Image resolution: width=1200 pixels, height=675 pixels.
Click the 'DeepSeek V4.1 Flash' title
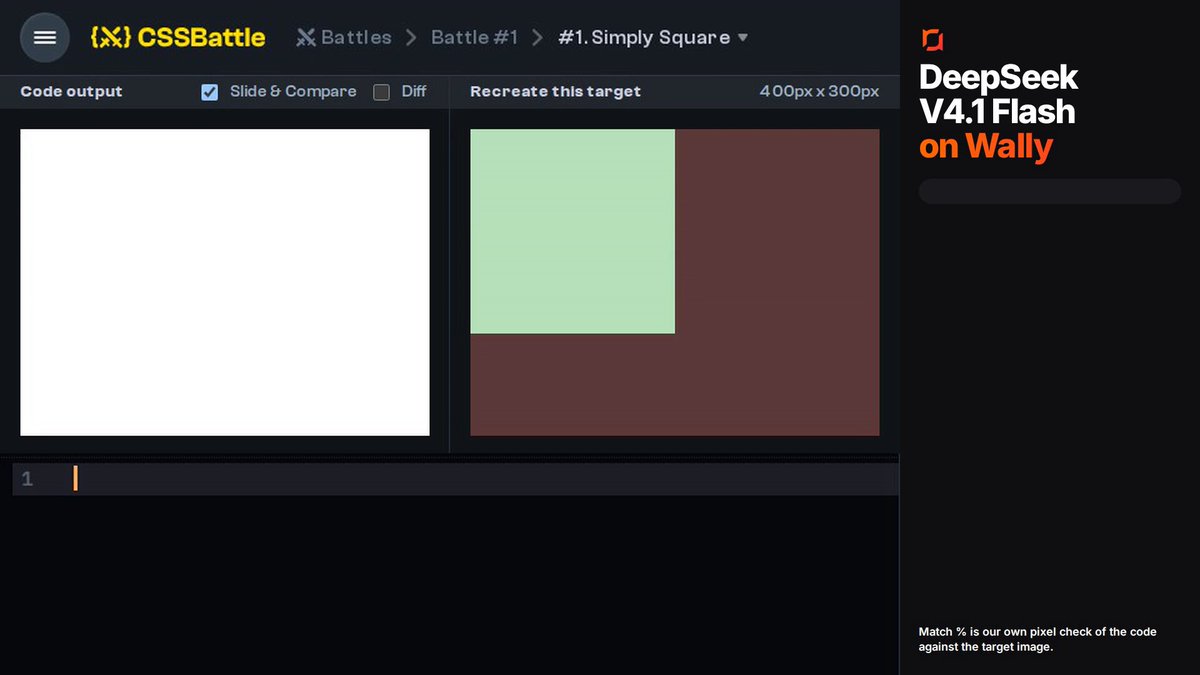tap(999, 94)
